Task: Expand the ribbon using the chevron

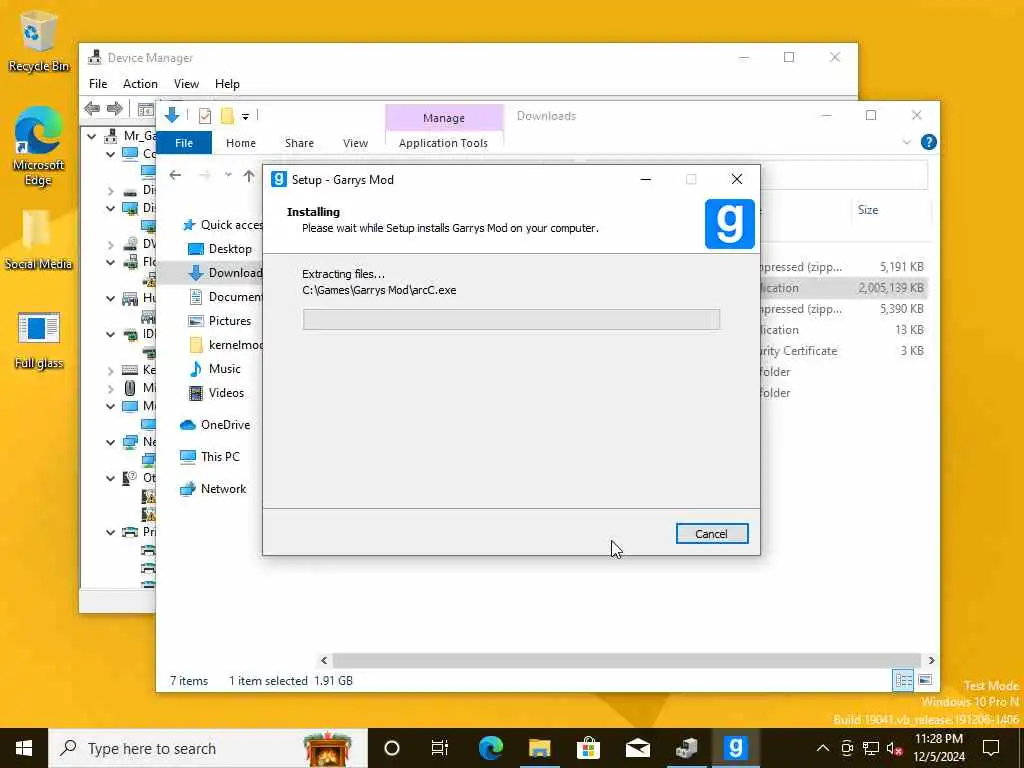Action: (906, 142)
